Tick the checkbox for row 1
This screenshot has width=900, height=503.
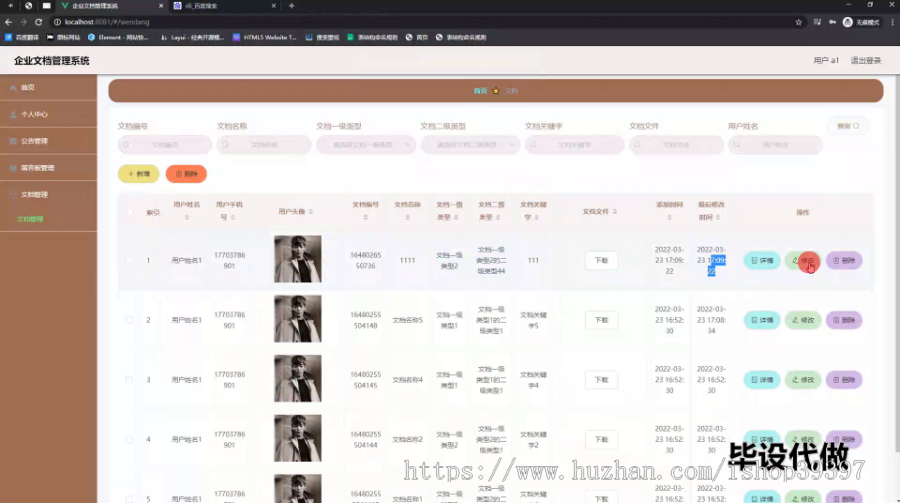click(129, 260)
